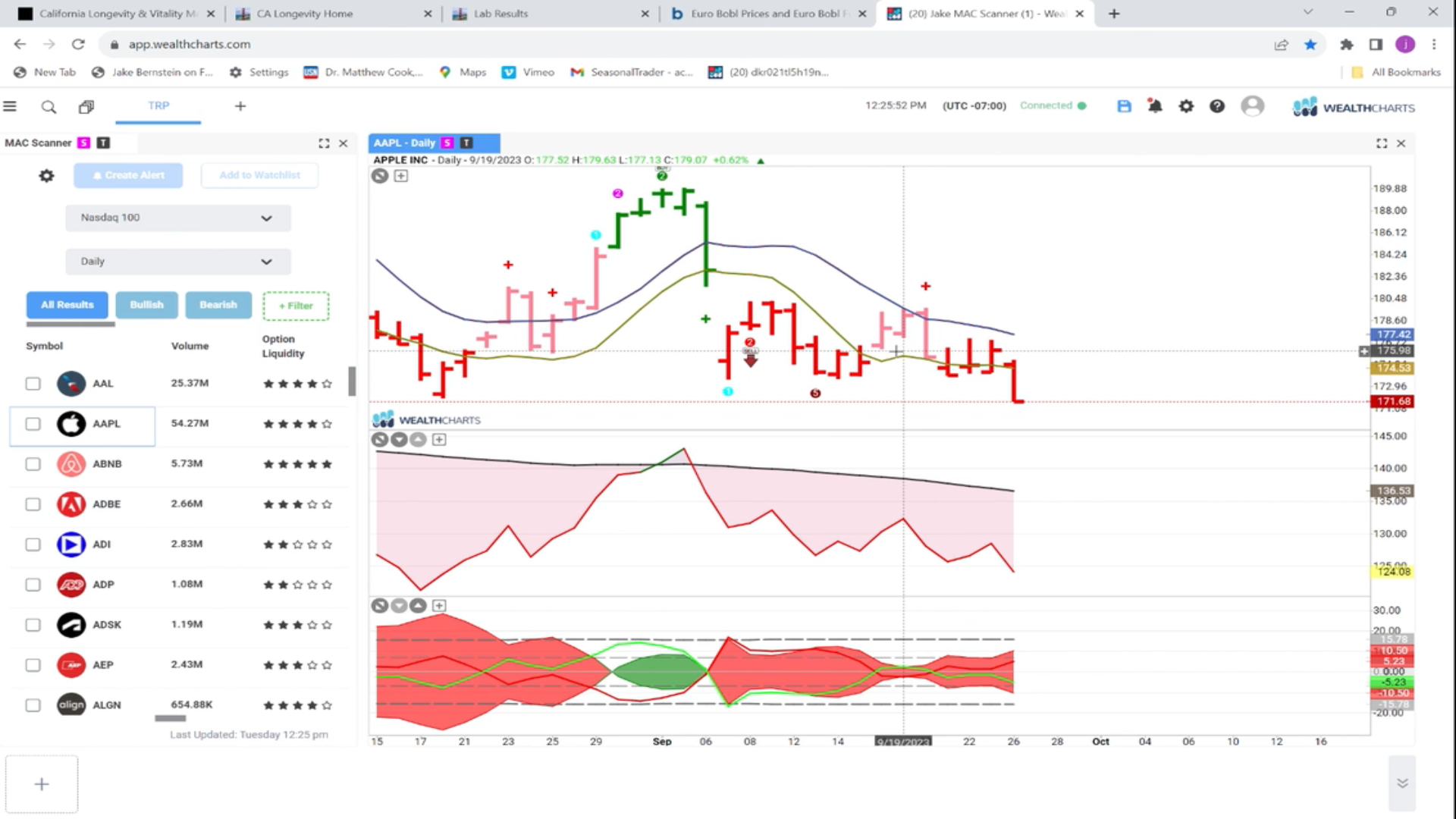This screenshot has width=1456, height=819.
Task: Close the AAPL chart panel
Action: 1401,143
